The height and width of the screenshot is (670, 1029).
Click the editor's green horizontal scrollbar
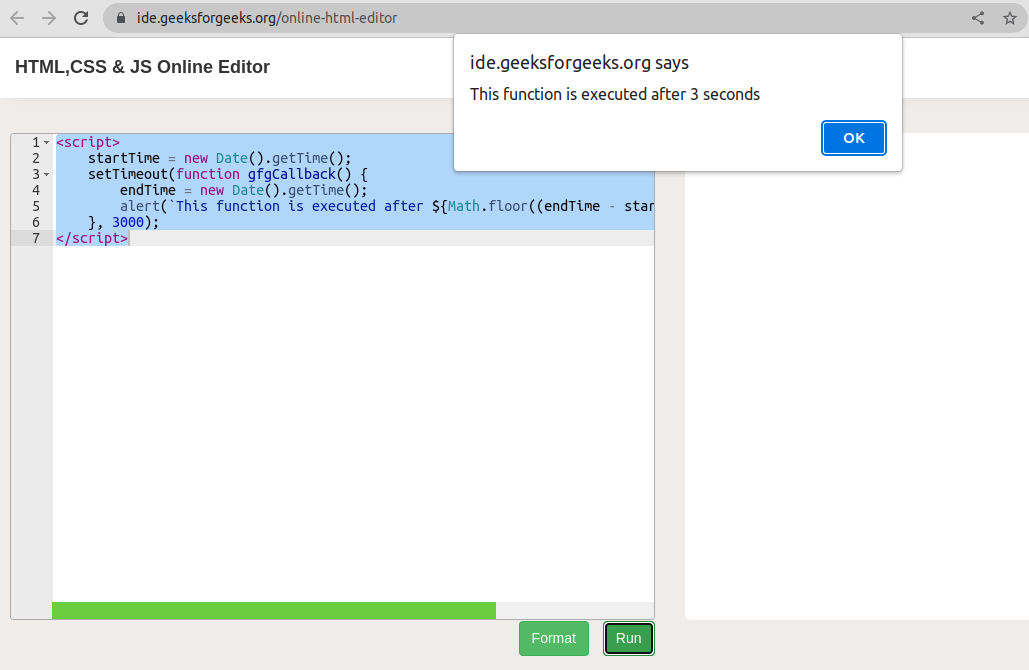(273, 610)
